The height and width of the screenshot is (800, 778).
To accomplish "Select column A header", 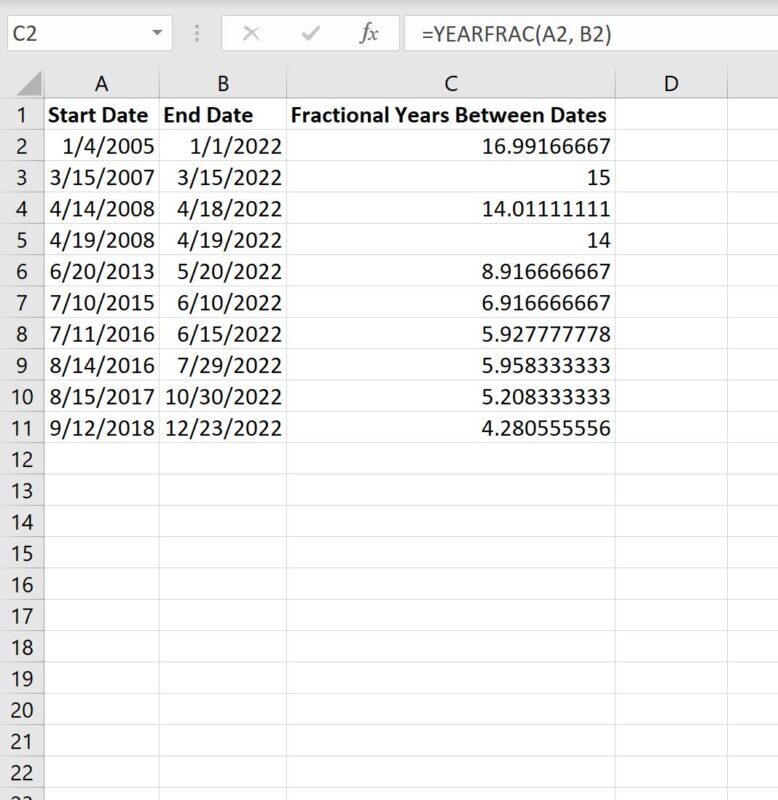I will coord(101,83).
